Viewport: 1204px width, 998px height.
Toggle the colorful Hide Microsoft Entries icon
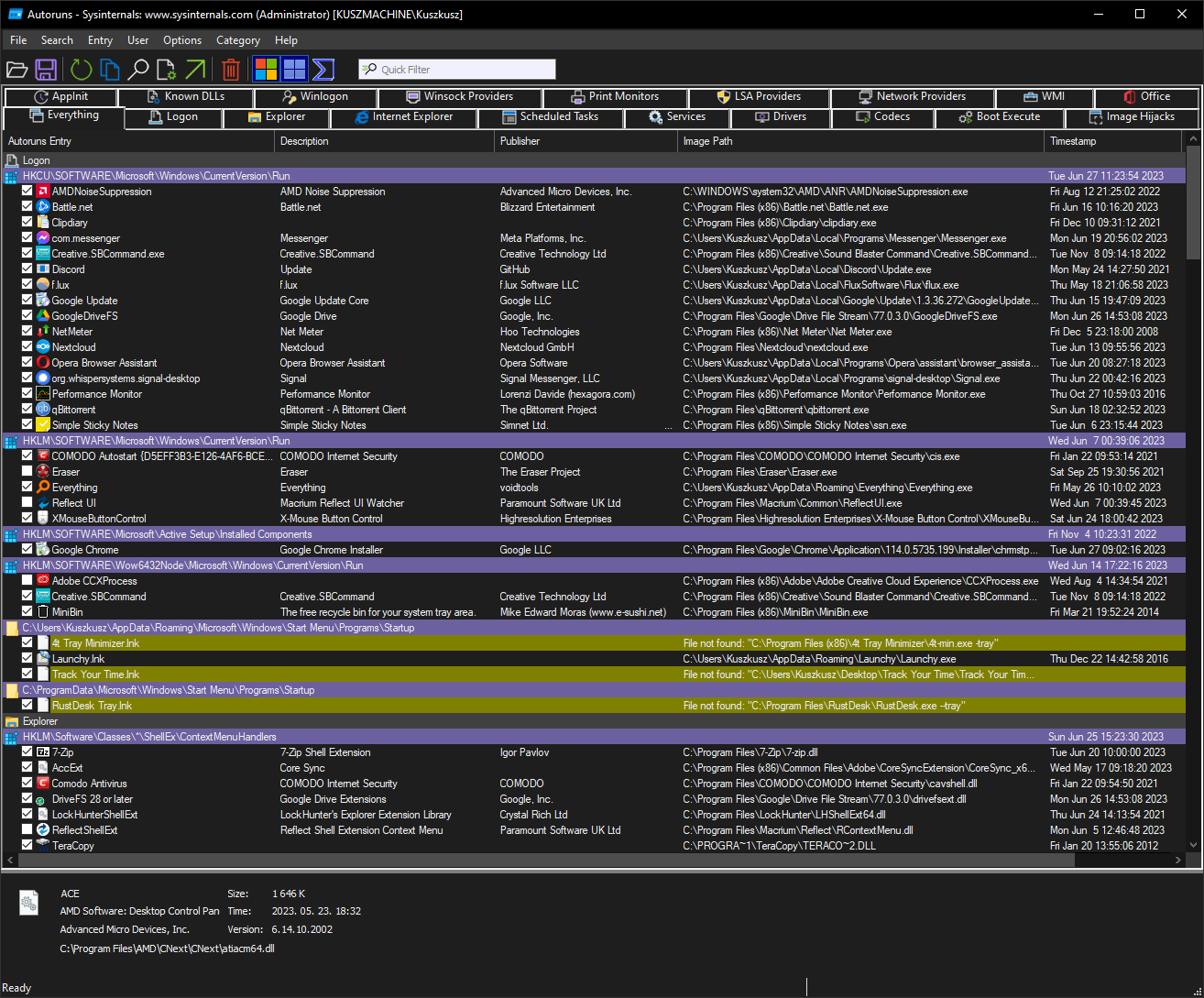click(266, 70)
